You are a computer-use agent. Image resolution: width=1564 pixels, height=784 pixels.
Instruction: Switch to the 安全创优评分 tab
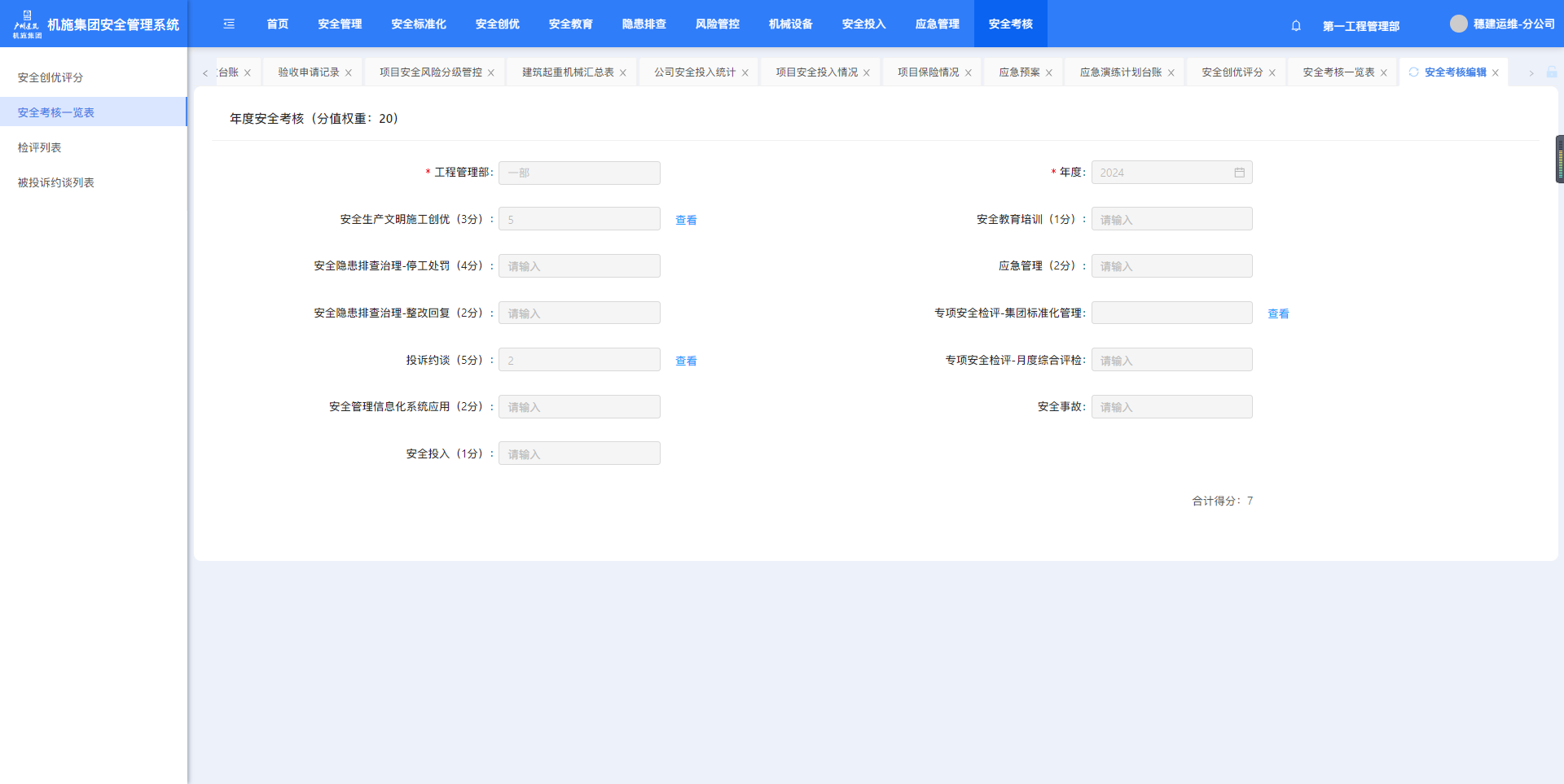[1232, 72]
